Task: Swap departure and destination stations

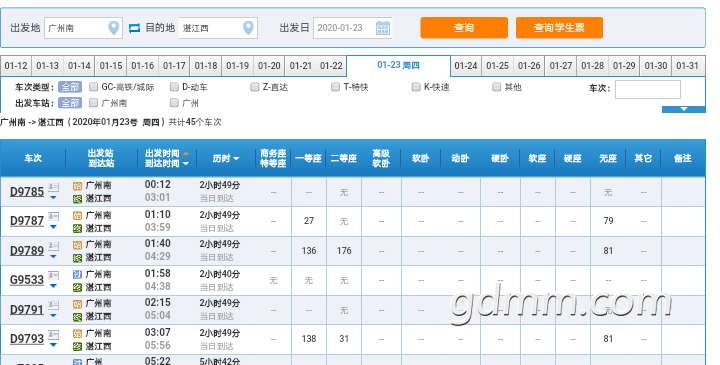Action: (134, 28)
